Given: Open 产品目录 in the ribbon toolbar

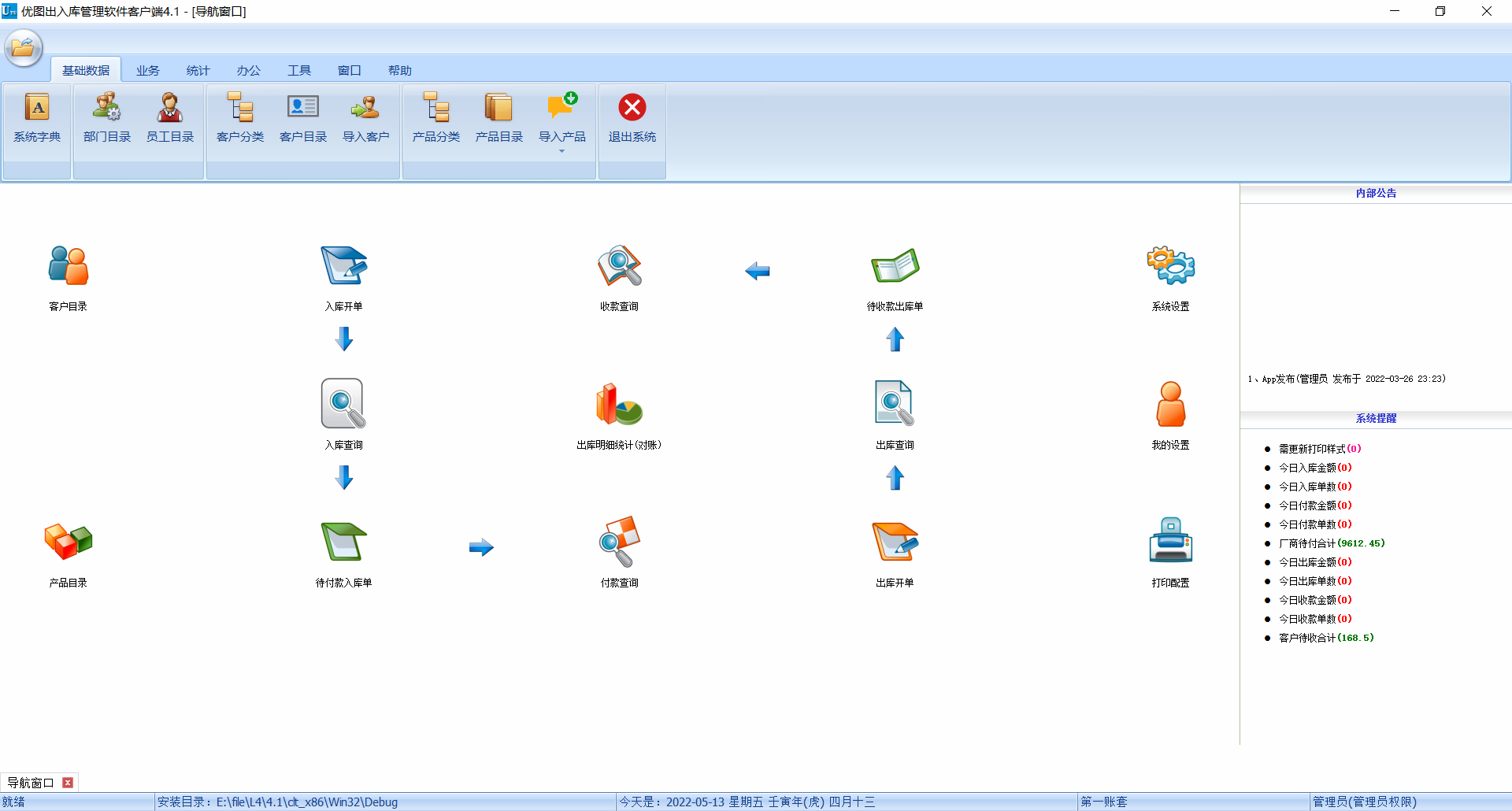Looking at the screenshot, I should 499,119.
